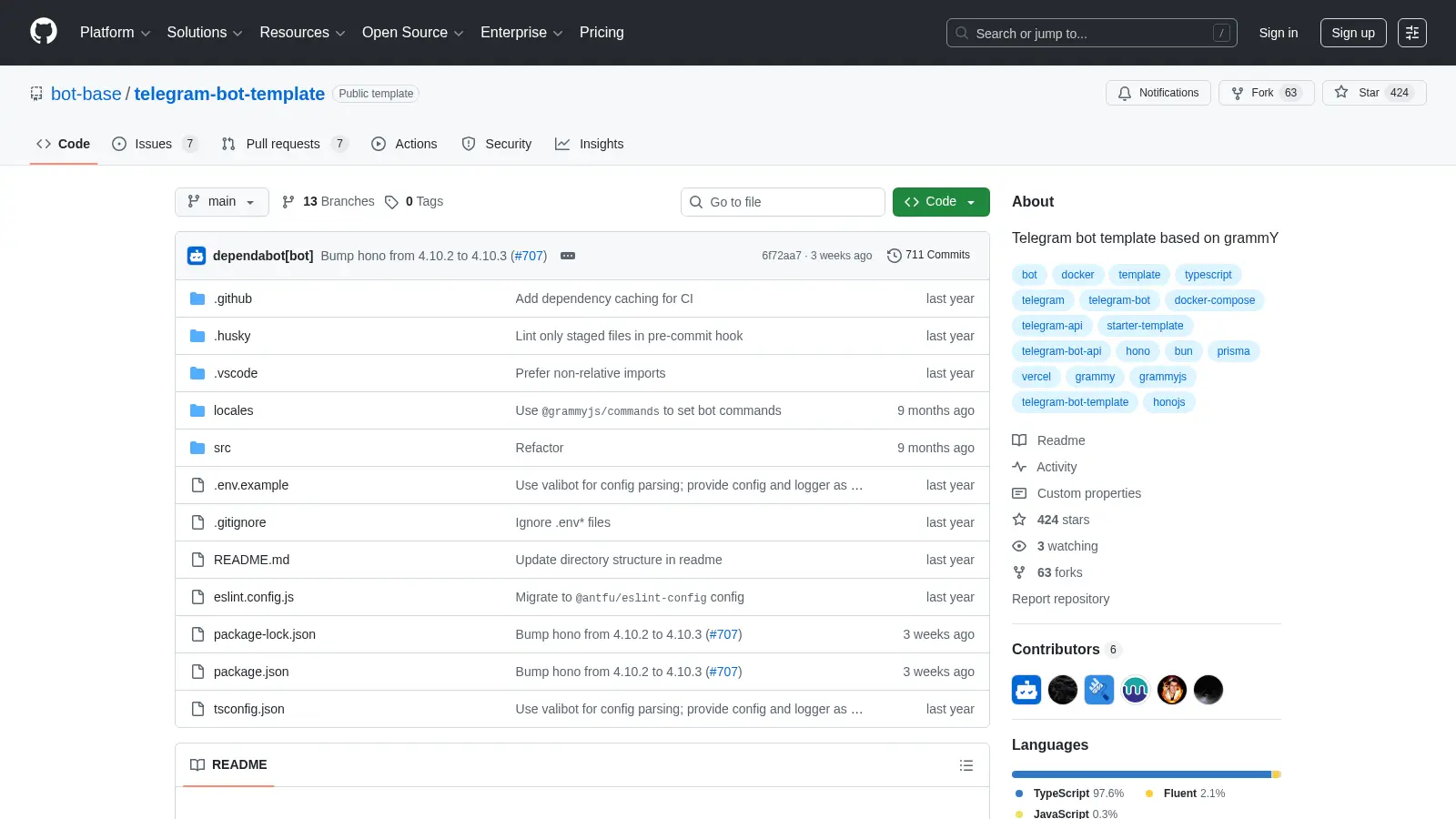Click the typescript topic tag
This screenshot has width=1456, height=819.
pyautogui.click(x=1208, y=275)
